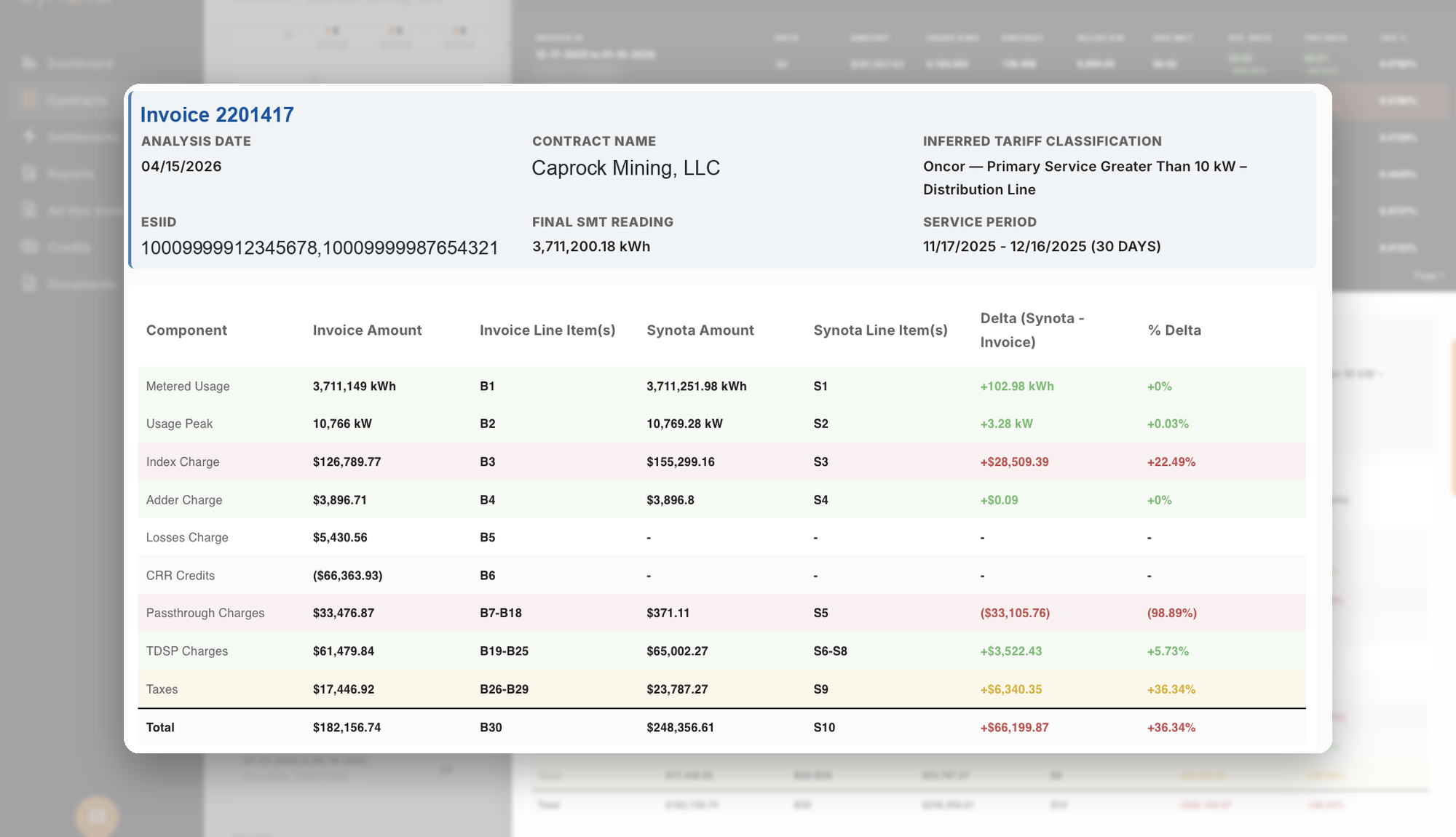This screenshot has height=837, width=1456.
Task: Click total Synota amount $248,356.61
Action: (x=681, y=728)
